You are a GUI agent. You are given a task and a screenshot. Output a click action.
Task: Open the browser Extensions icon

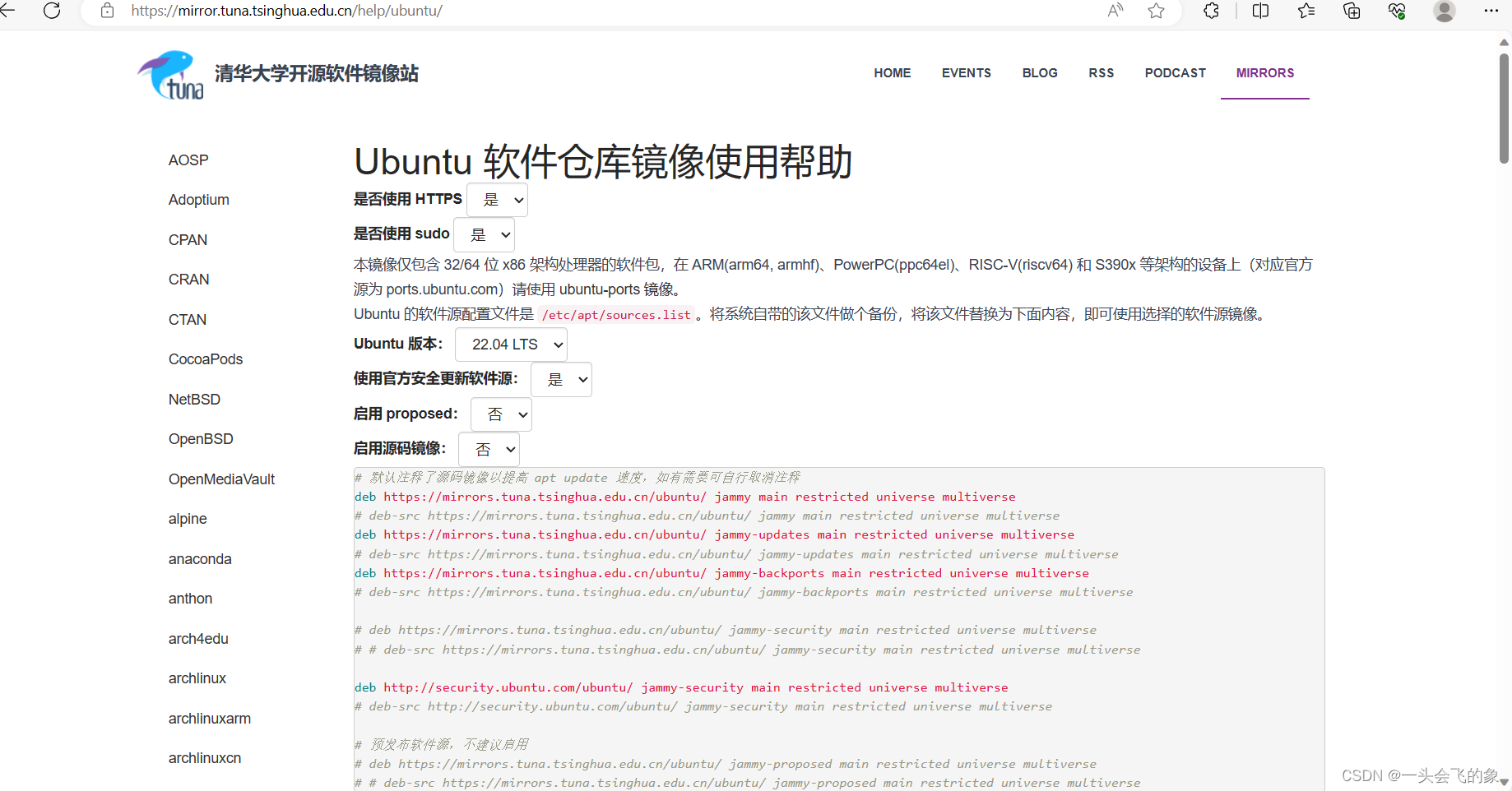(x=1210, y=12)
